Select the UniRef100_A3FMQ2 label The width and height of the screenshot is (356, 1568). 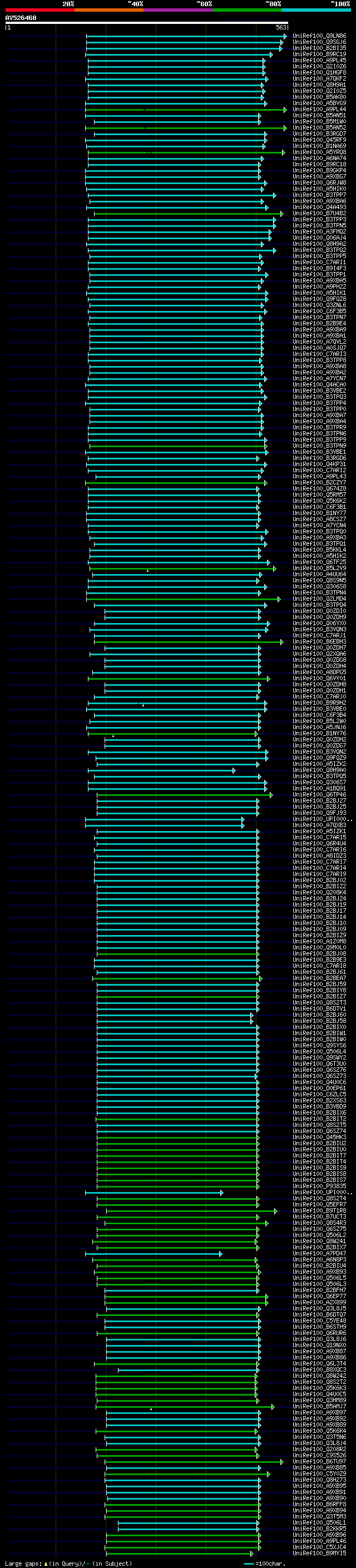pos(319,232)
